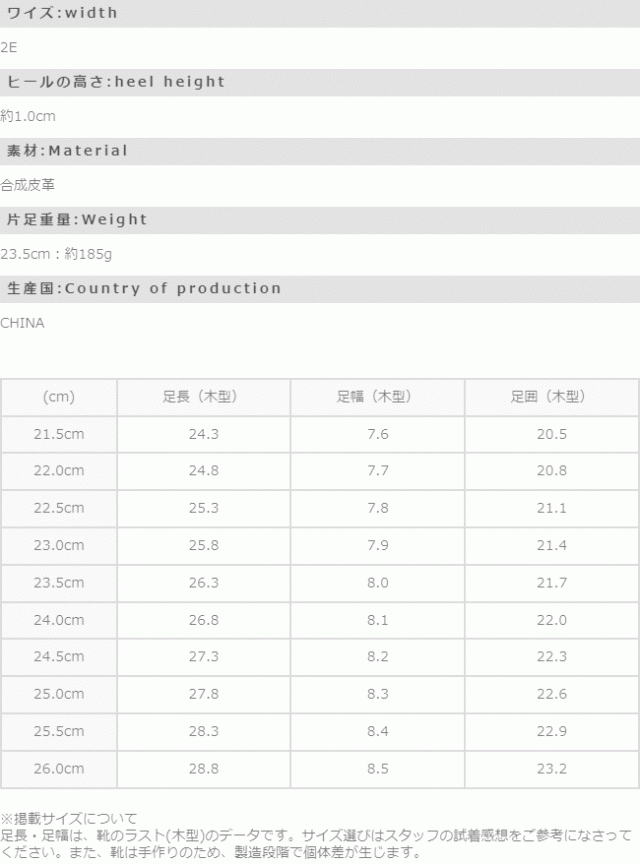Click the 生産国:Country of production header

click(x=144, y=289)
